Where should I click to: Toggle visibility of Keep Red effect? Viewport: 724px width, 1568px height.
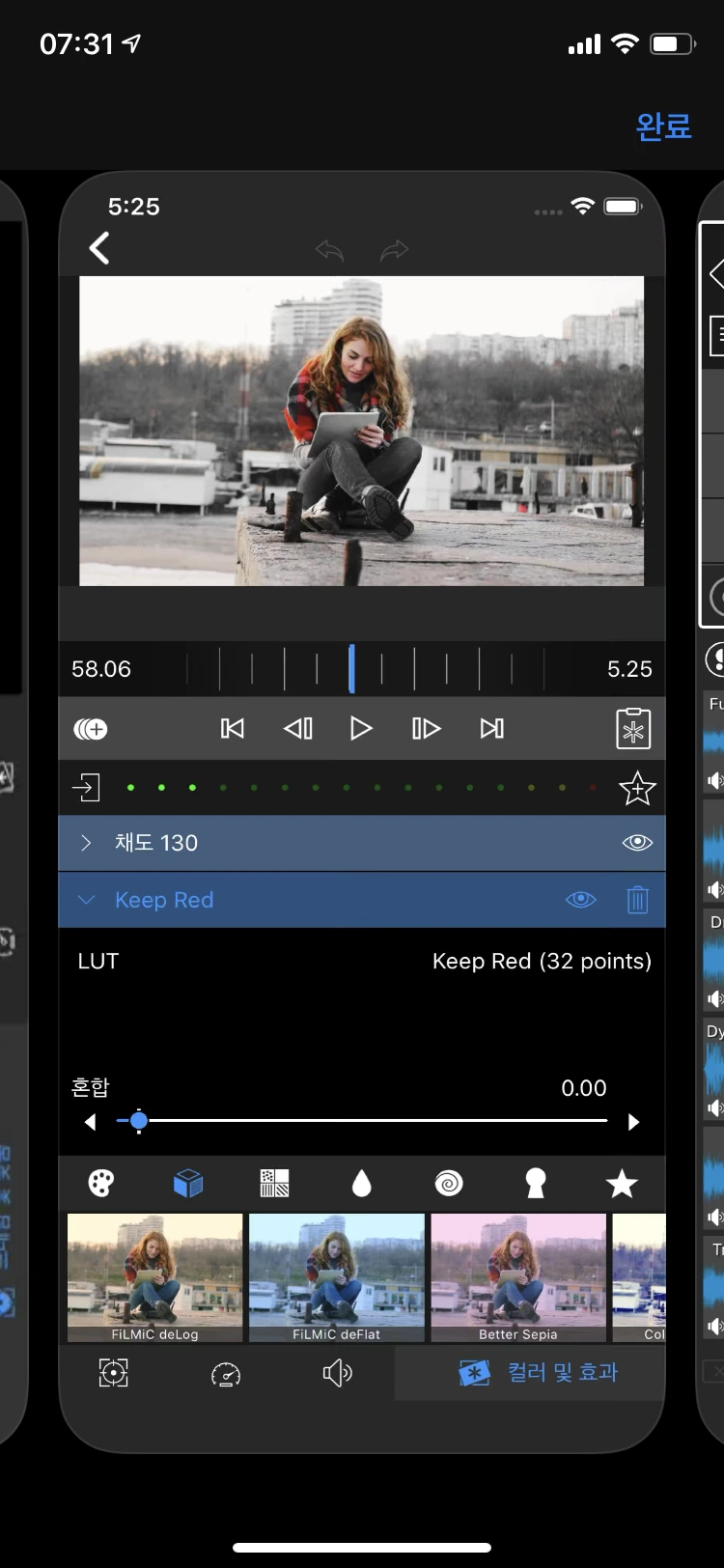(x=580, y=900)
